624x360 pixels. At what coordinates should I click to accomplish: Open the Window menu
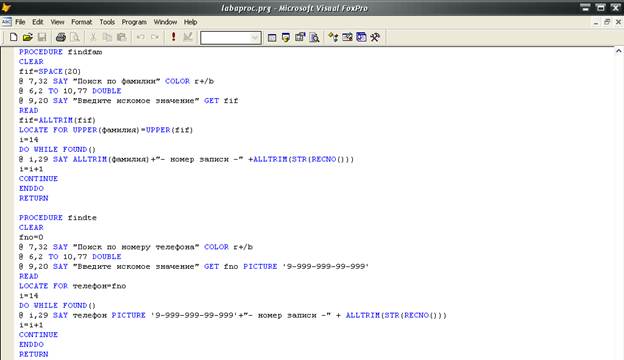tap(165, 22)
